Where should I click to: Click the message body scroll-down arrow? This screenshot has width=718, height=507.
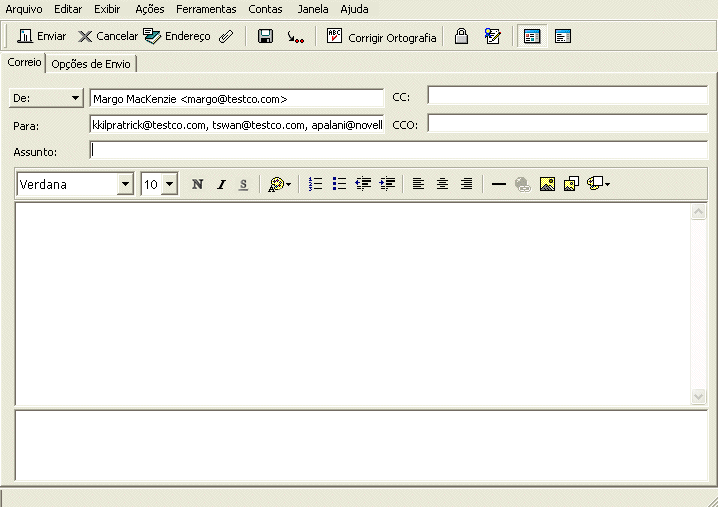698,396
